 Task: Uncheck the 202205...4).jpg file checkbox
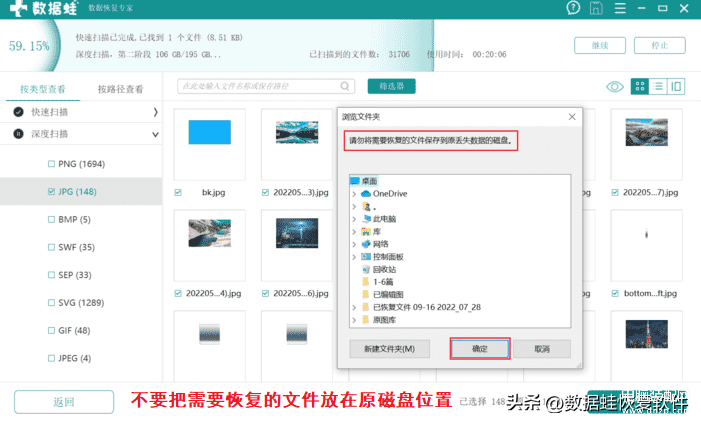[x=178, y=293]
